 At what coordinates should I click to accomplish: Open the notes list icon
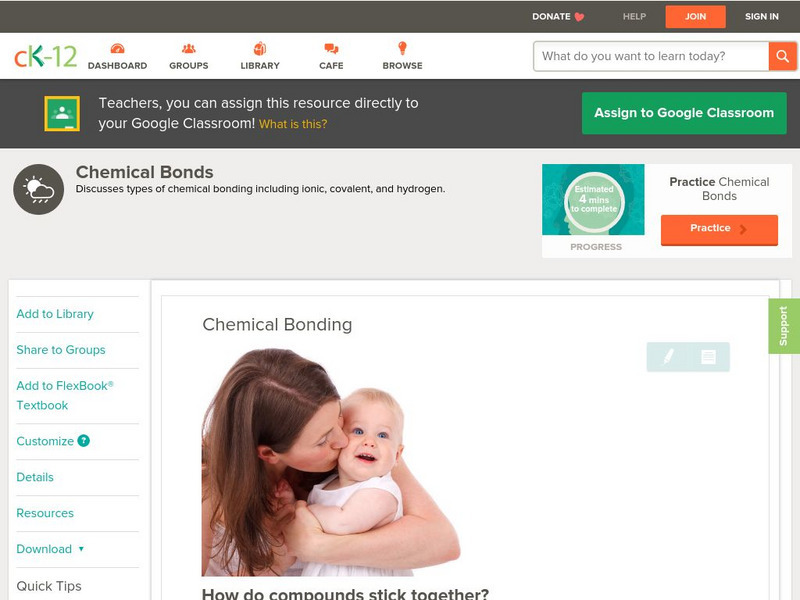point(708,357)
